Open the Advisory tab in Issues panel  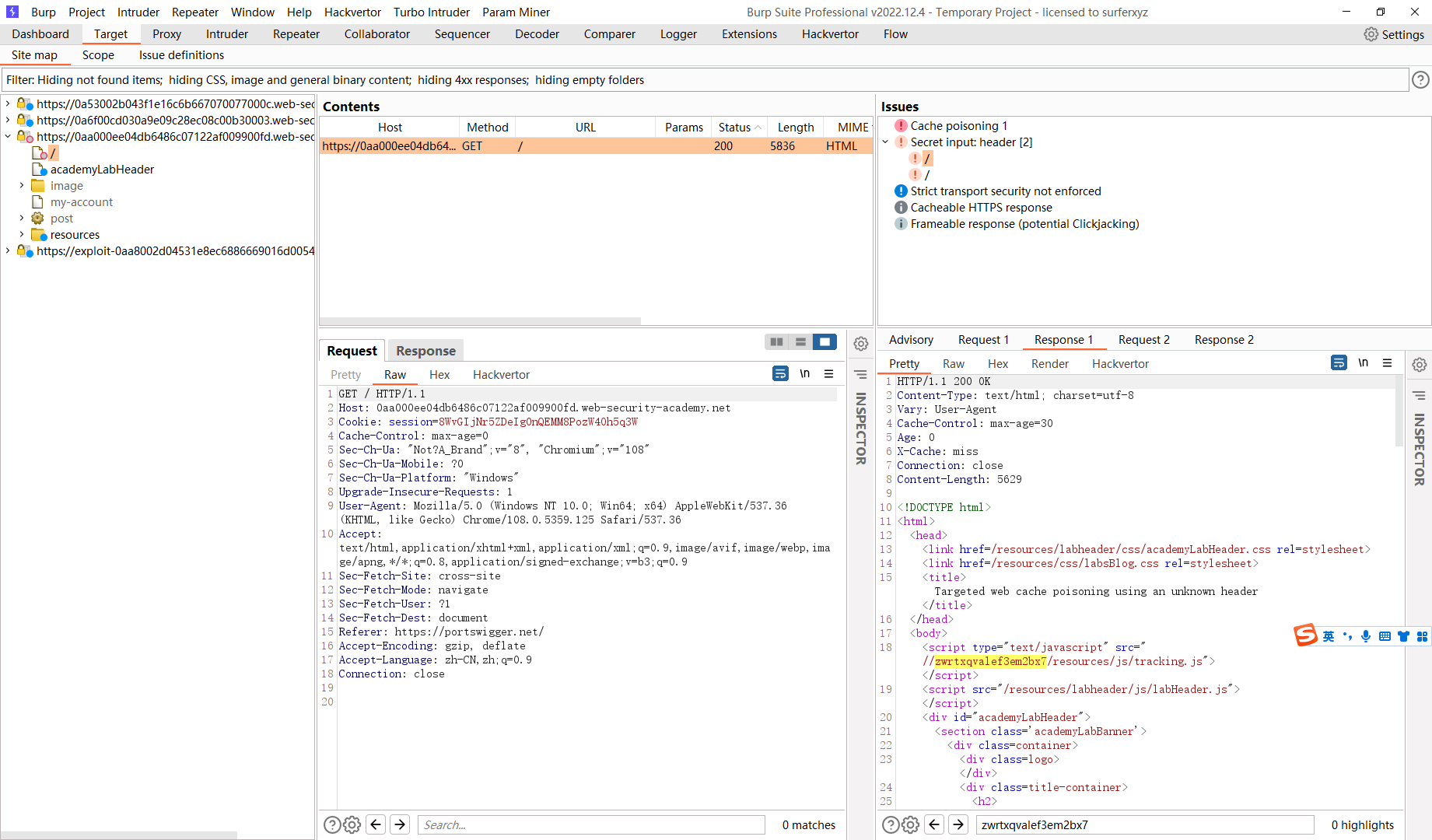(x=911, y=340)
